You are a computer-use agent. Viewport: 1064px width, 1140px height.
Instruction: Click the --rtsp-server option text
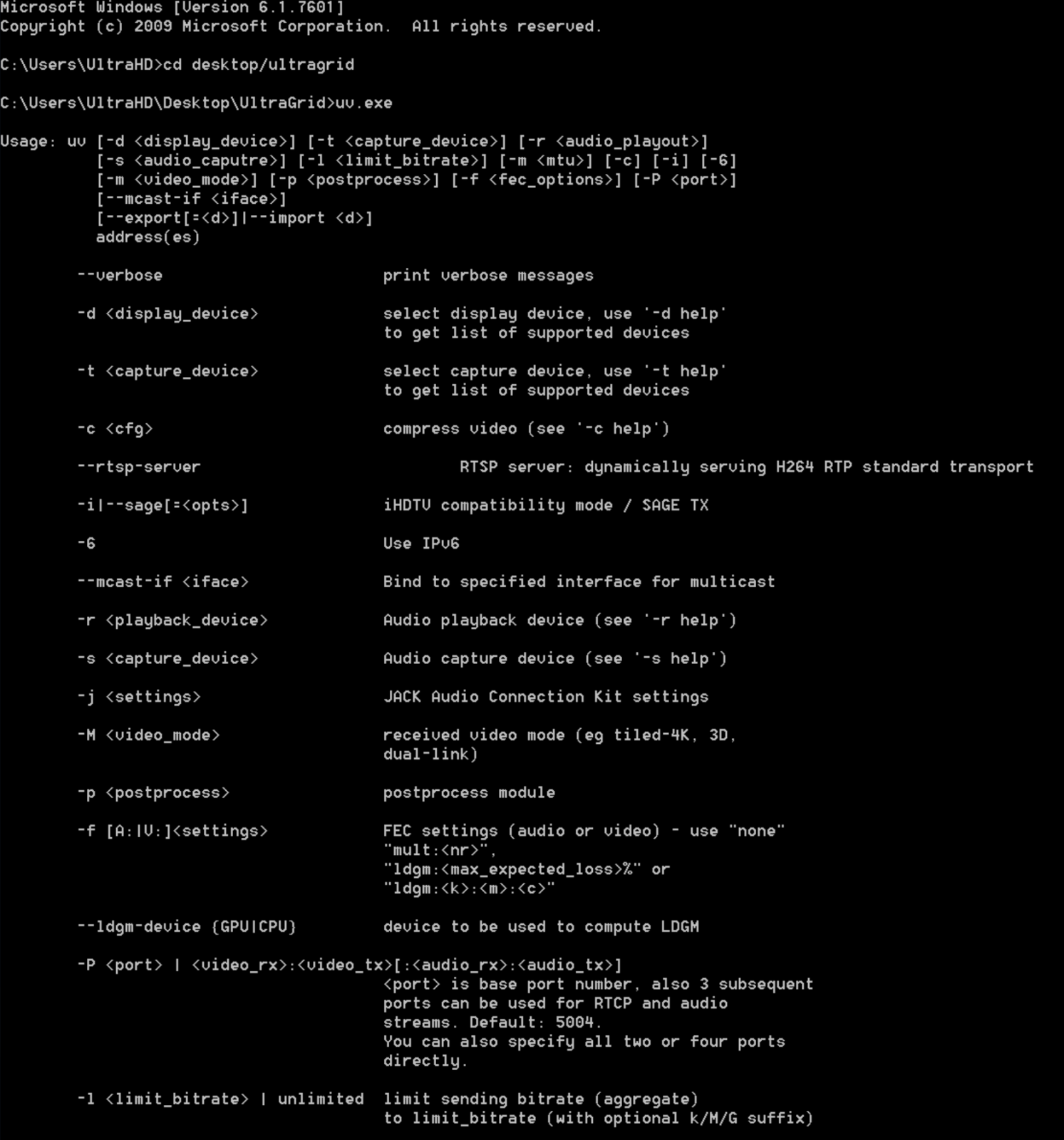tap(139, 467)
